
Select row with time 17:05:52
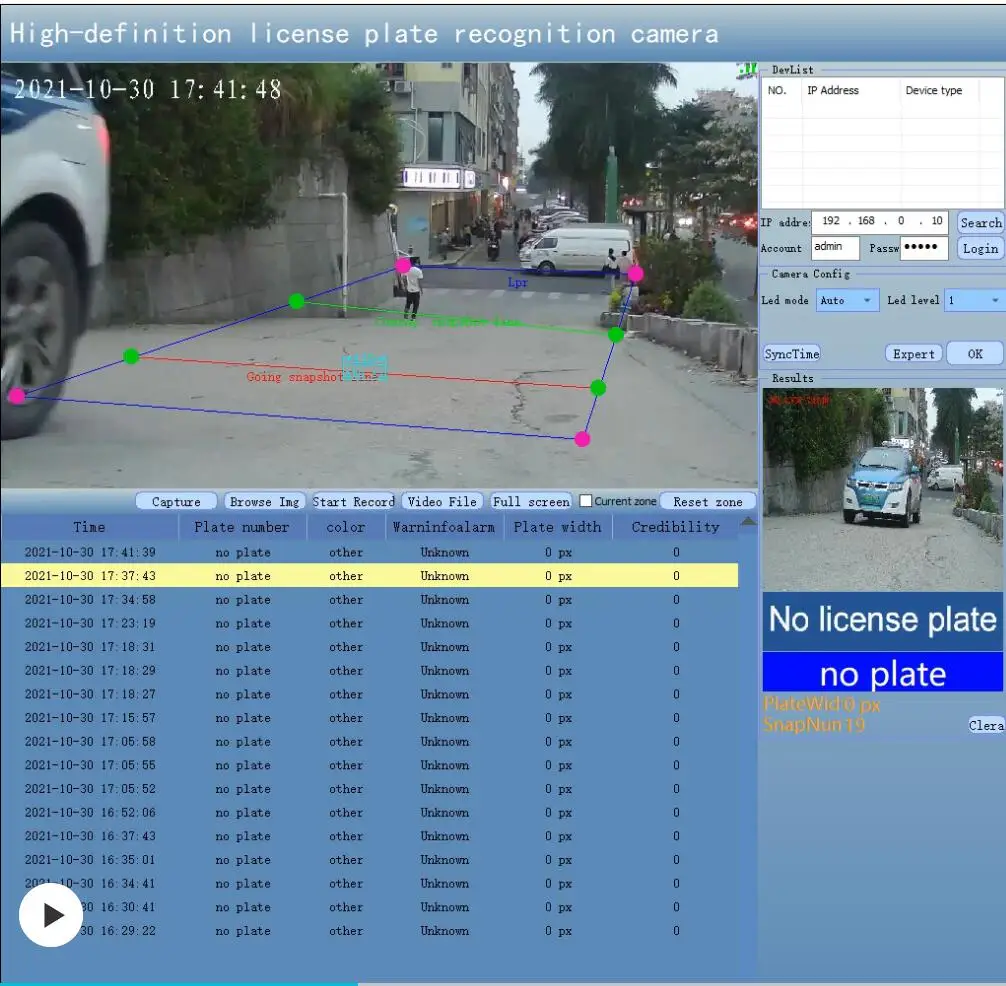pos(370,789)
